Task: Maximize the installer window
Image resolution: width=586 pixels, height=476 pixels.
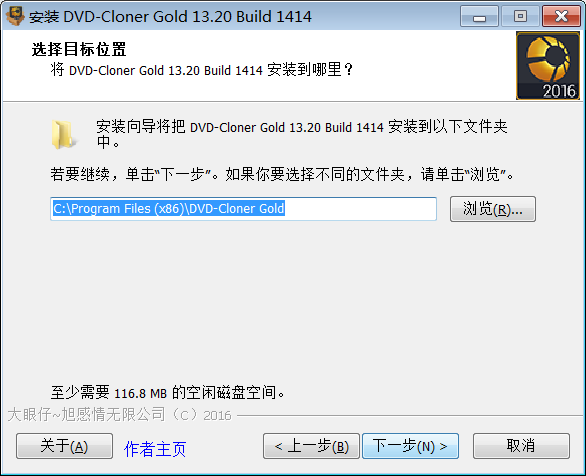Action: (520, 16)
